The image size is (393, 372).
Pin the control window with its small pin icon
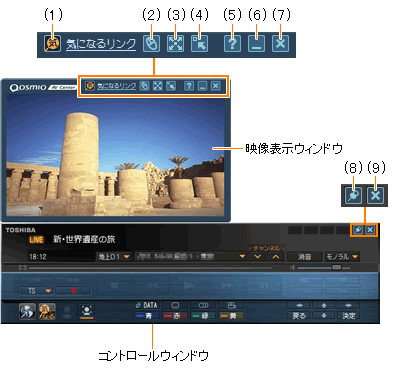(x=358, y=230)
